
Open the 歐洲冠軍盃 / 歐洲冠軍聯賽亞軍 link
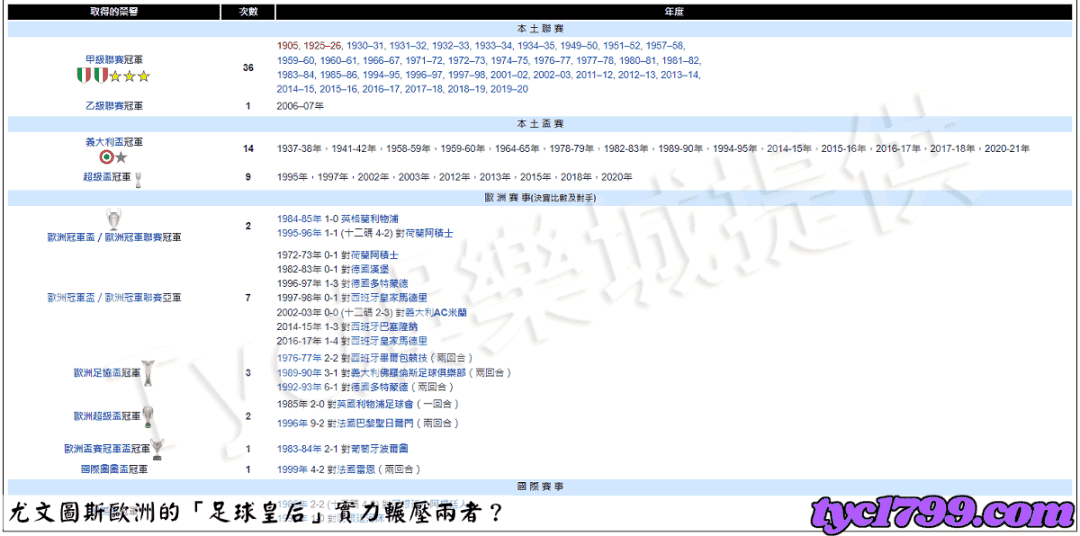(114, 298)
